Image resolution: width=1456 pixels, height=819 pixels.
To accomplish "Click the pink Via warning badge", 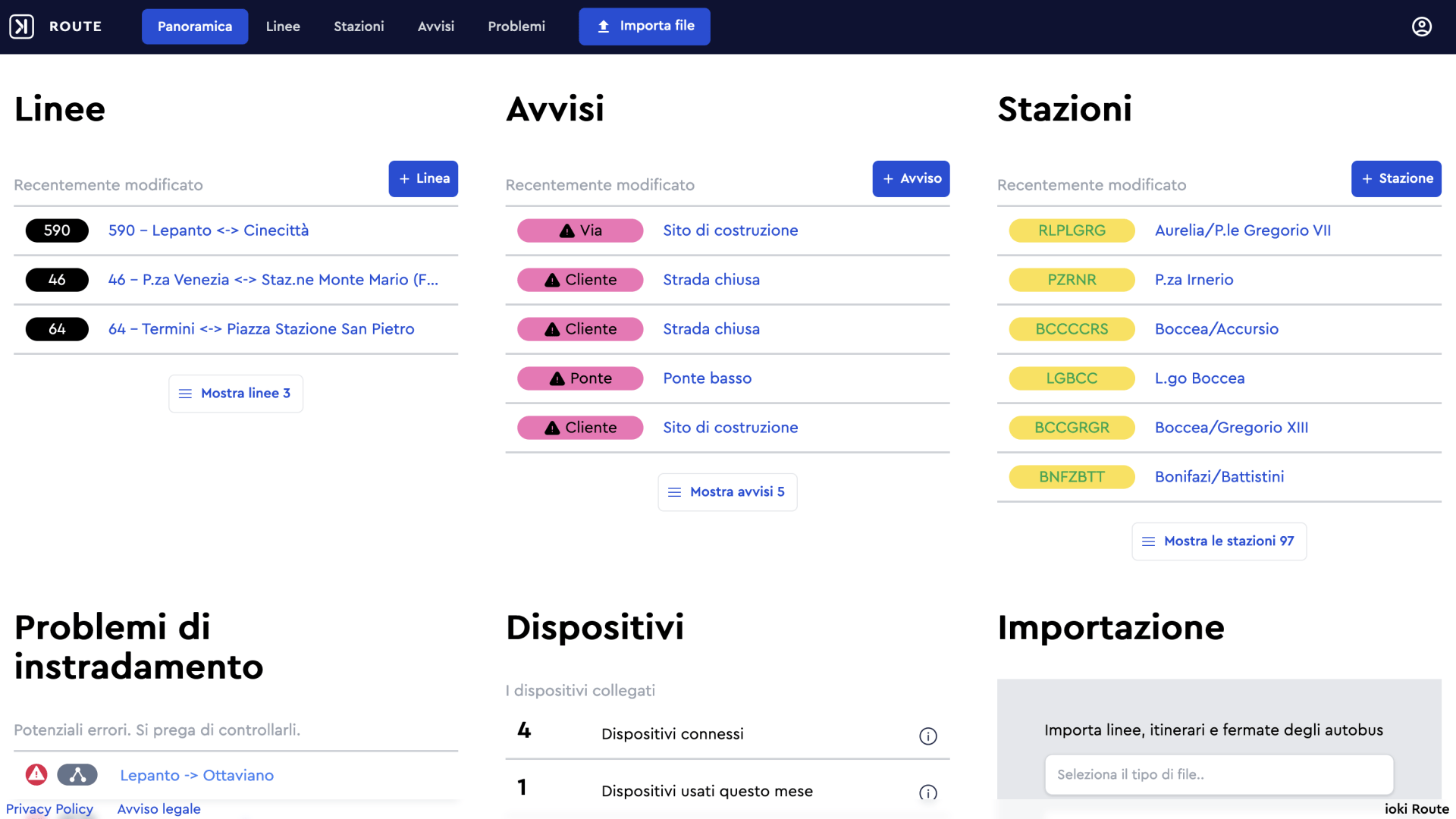I will [x=580, y=231].
